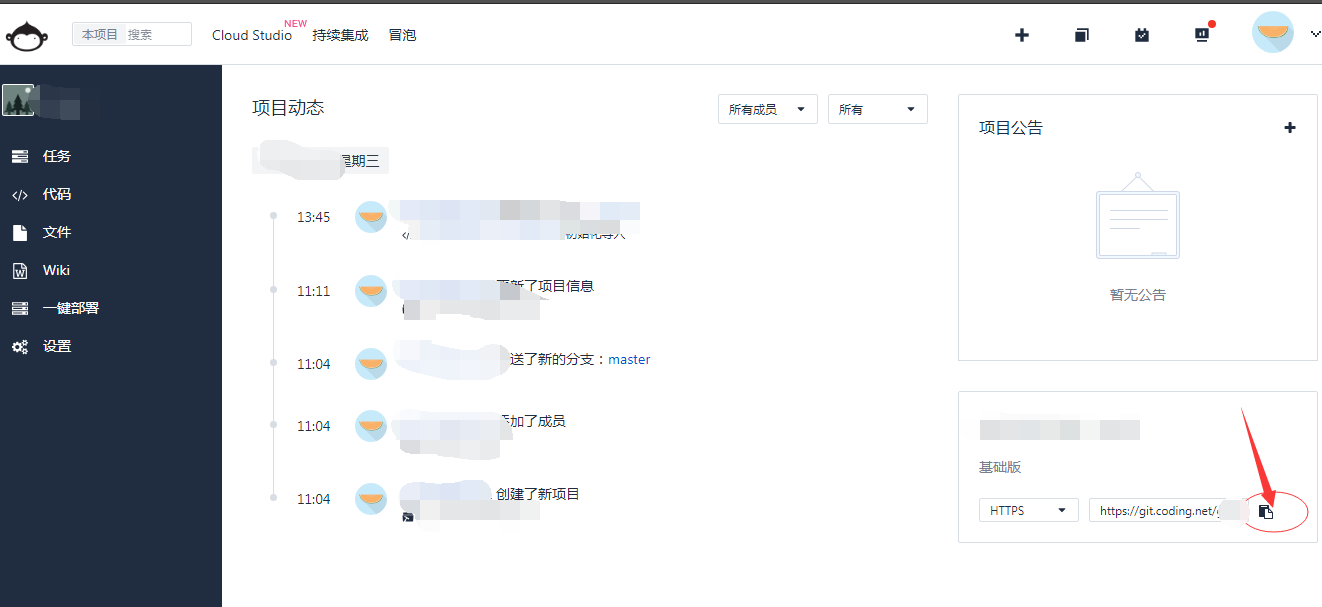Open the HTTPS protocol dropdown
The height and width of the screenshot is (607, 1322).
coord(1029,510)
